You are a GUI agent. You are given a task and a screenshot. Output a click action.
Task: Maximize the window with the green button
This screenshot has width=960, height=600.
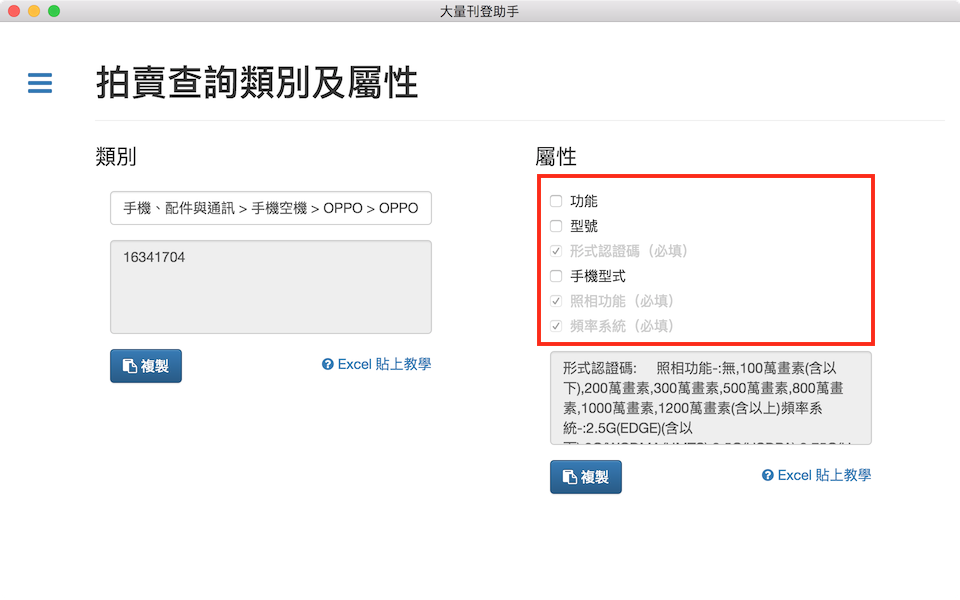[54, 11]
